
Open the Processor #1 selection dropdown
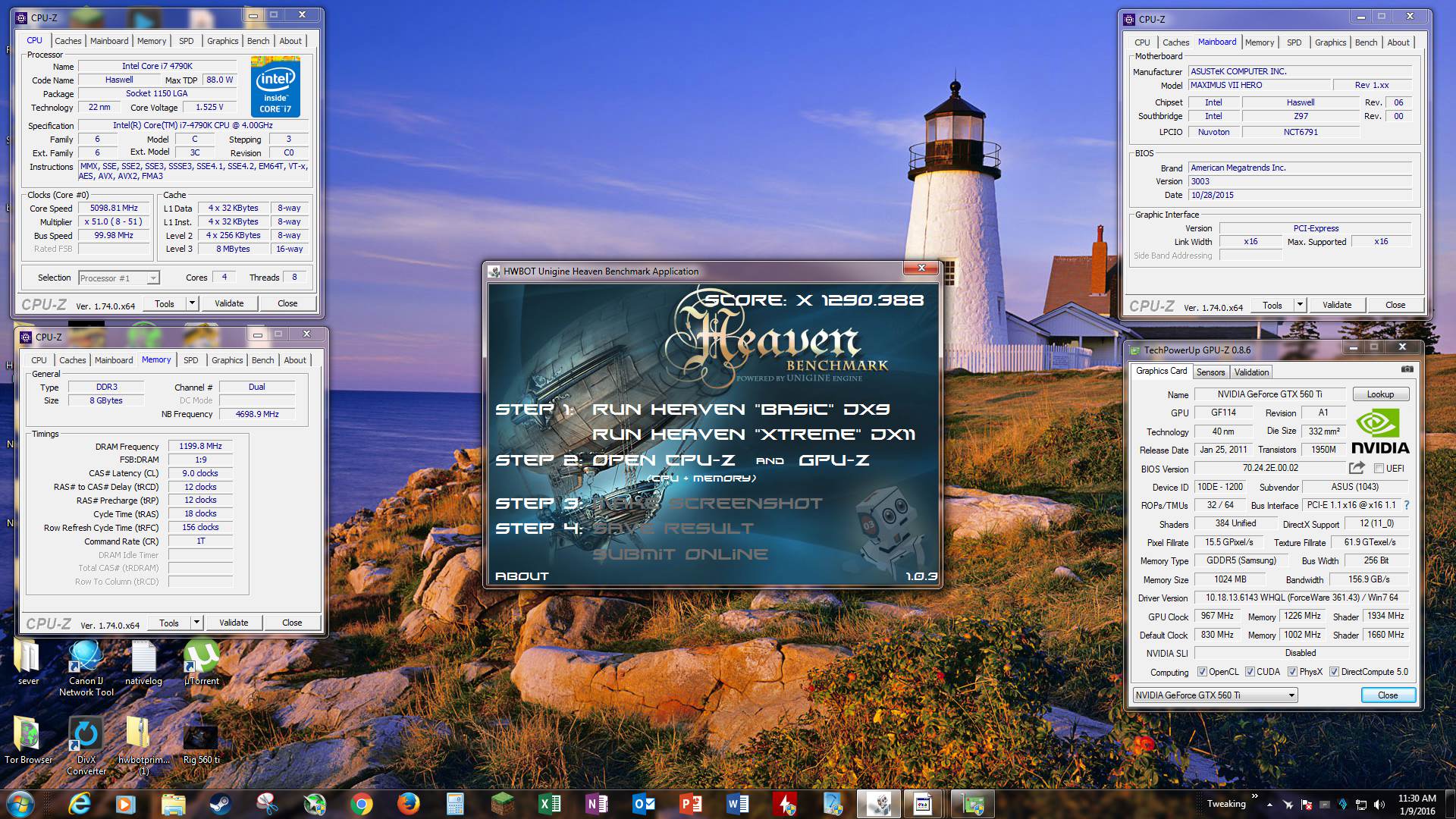119,278
